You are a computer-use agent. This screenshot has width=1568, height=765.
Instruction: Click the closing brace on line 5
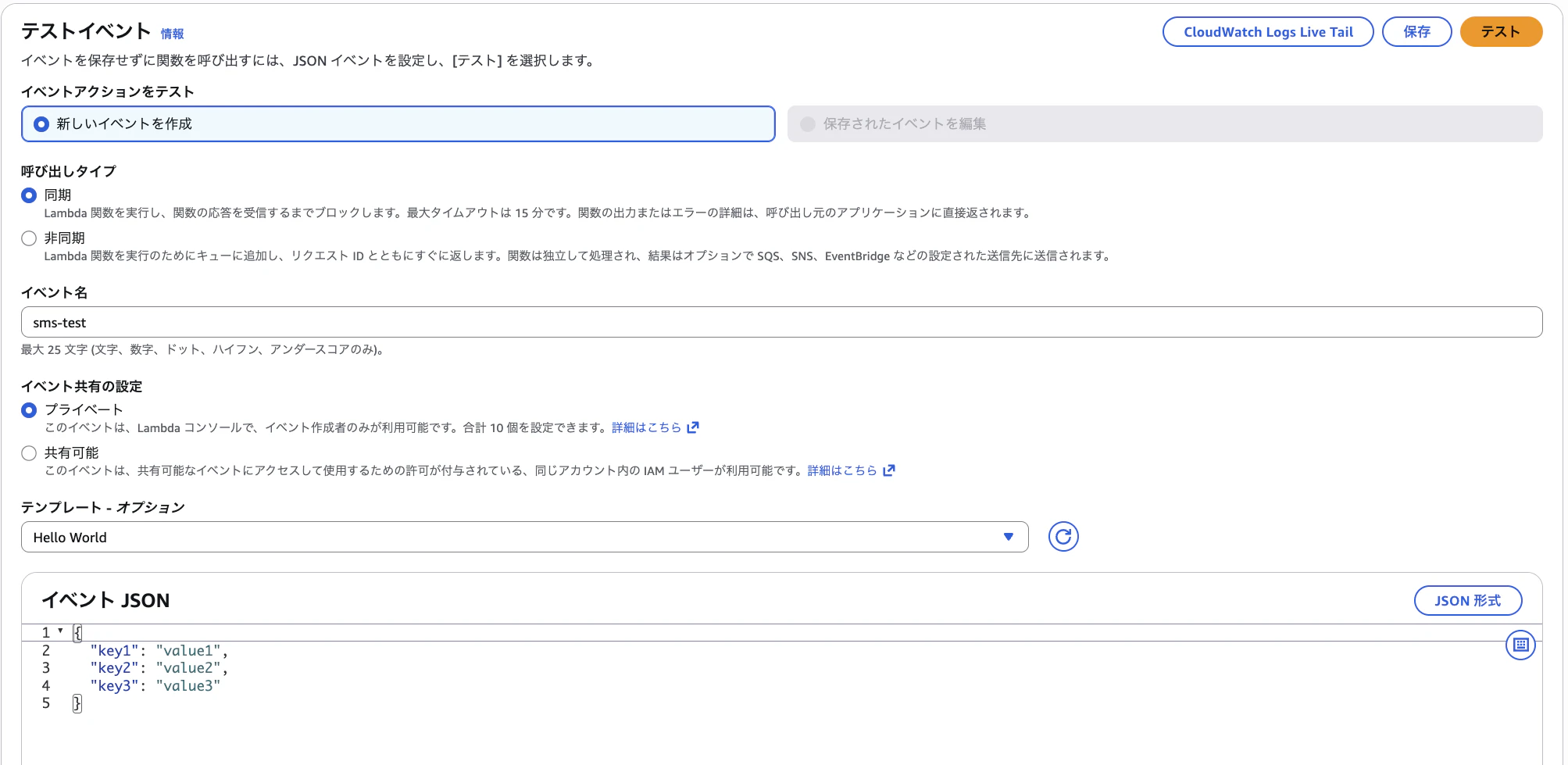(77, 703)
